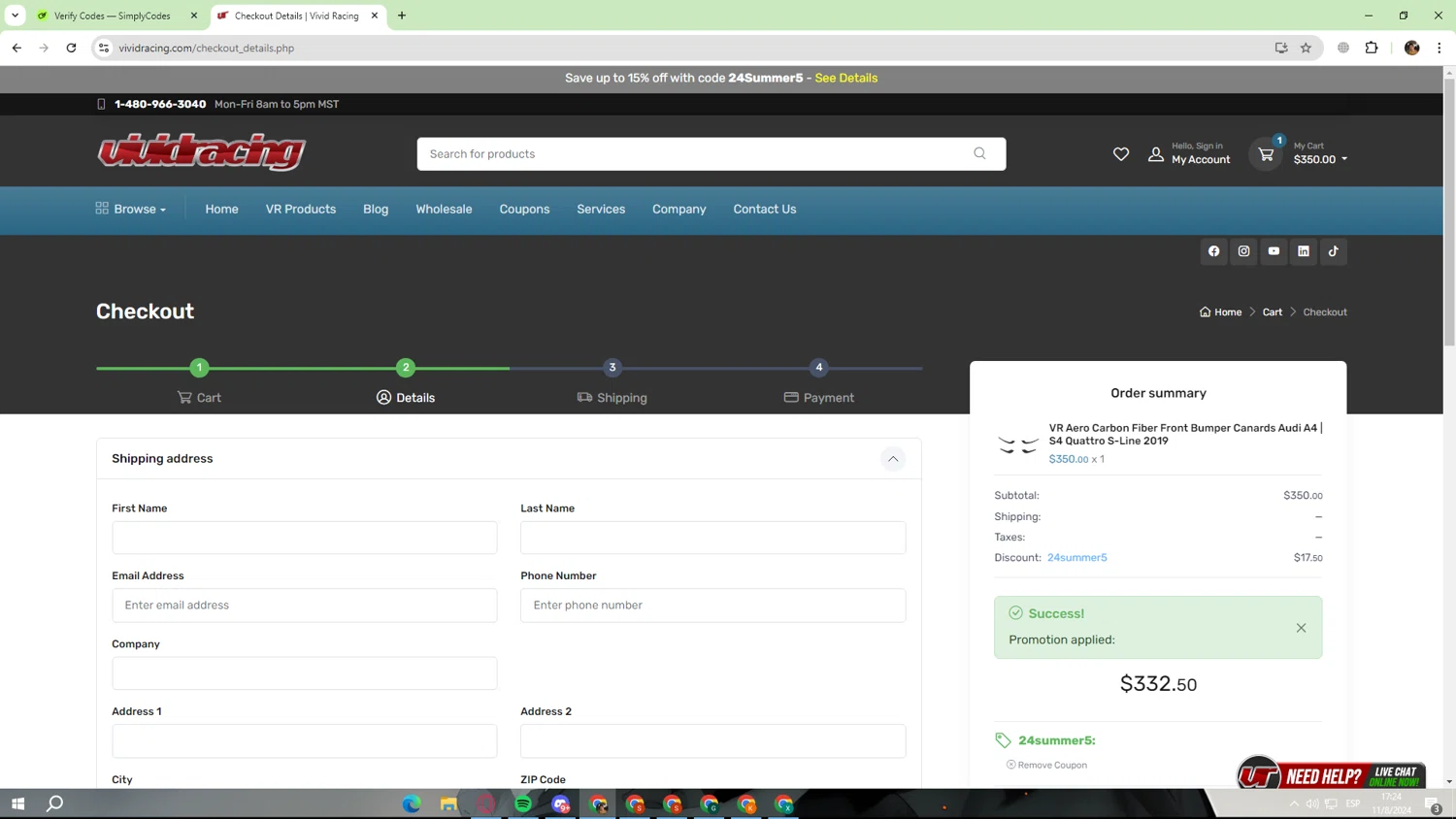Reload the checkout page
Image resolution: width=1456 pixels, height=819 pixels.
click(72, 48)
